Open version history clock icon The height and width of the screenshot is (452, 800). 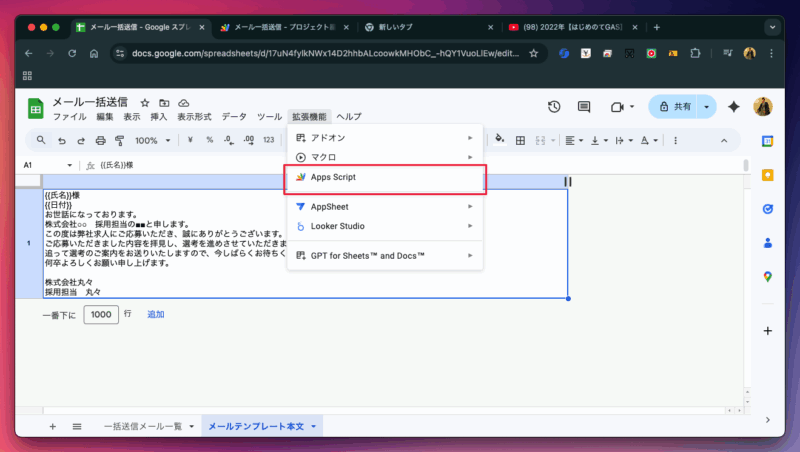click(554, 107)
